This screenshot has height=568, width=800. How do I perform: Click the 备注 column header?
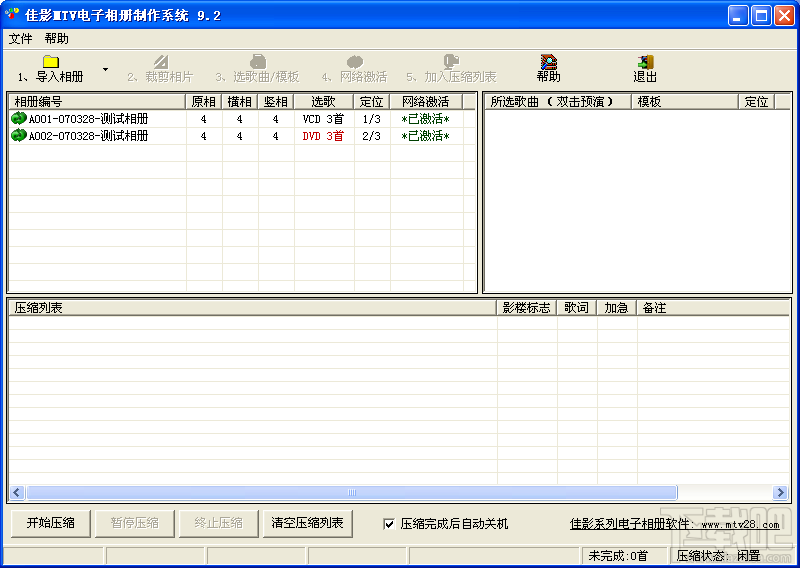click(713, 308)
